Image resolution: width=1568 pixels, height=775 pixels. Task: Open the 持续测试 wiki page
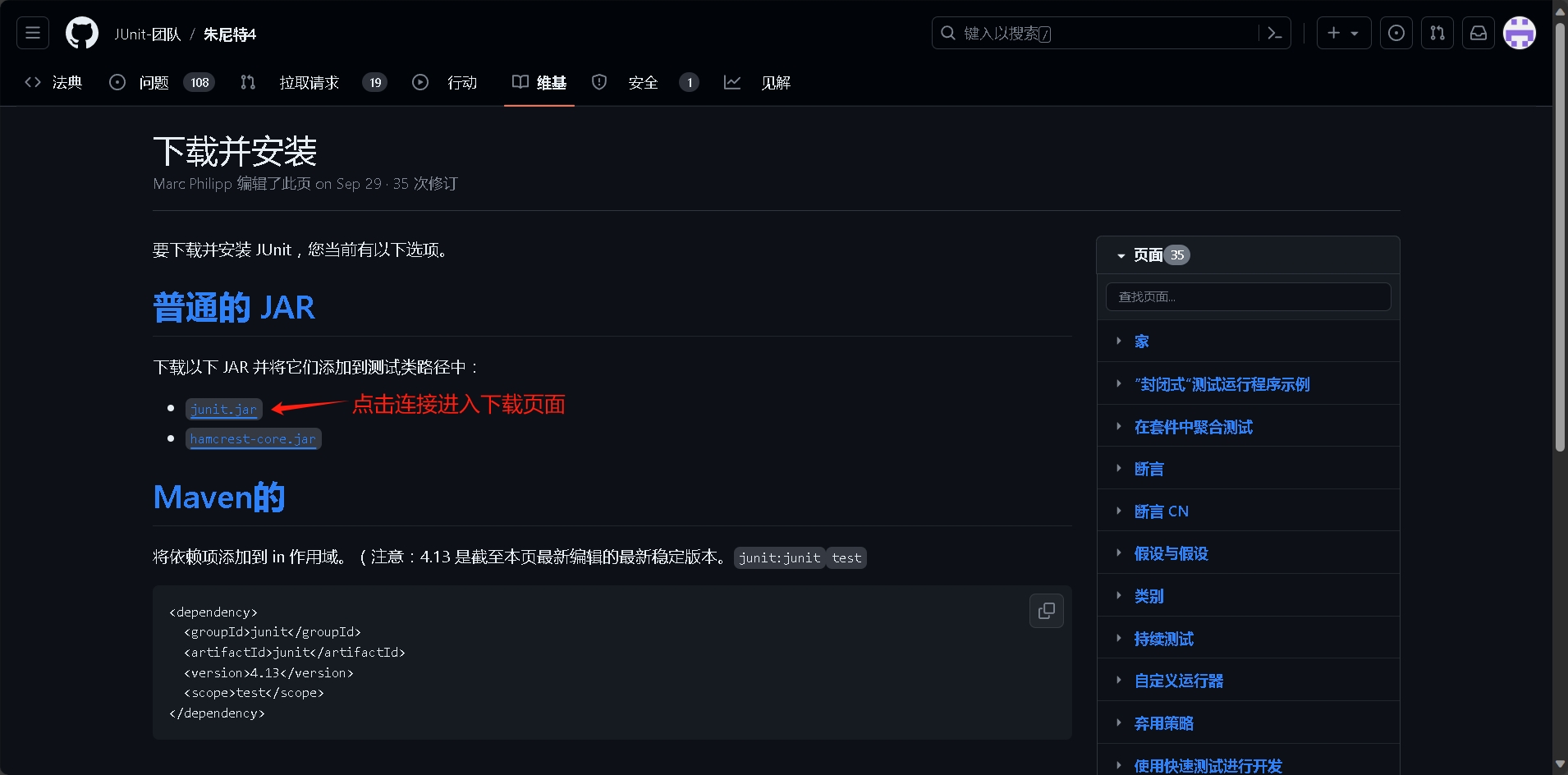[1163, 639]
